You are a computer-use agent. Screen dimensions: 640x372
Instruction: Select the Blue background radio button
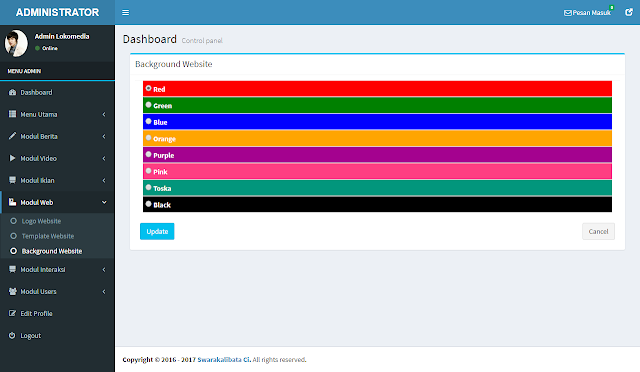(149, 121)
